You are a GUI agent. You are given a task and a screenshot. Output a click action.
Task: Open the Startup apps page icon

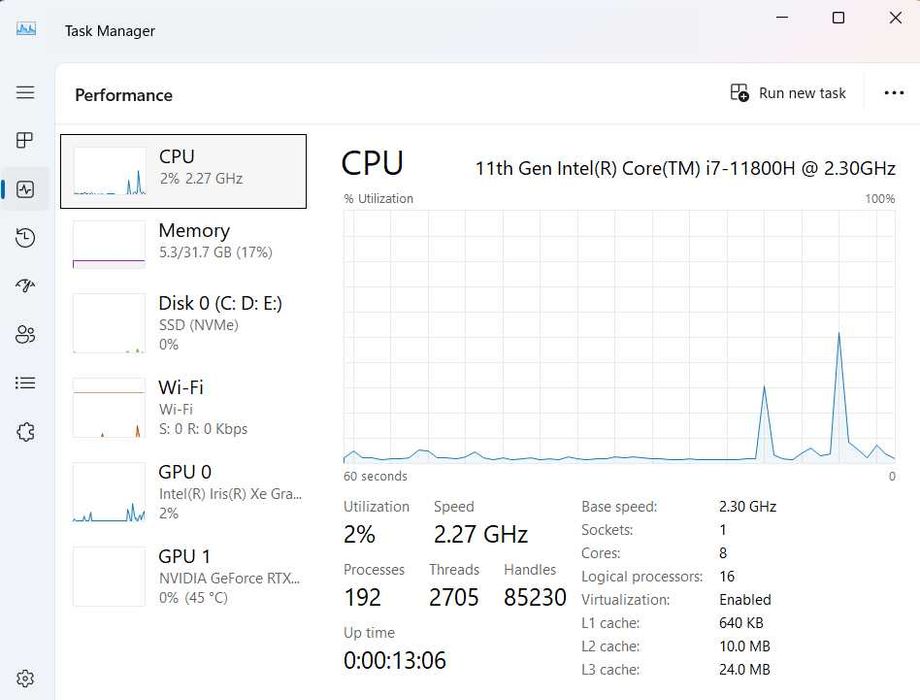click(x=25, y=286)
